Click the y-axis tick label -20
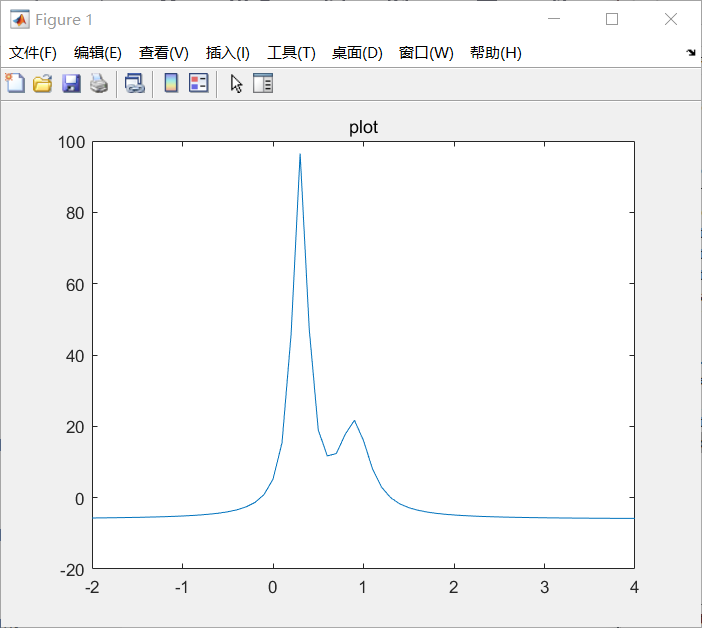This screenshot has height=628, width=702. pos(72,570)
